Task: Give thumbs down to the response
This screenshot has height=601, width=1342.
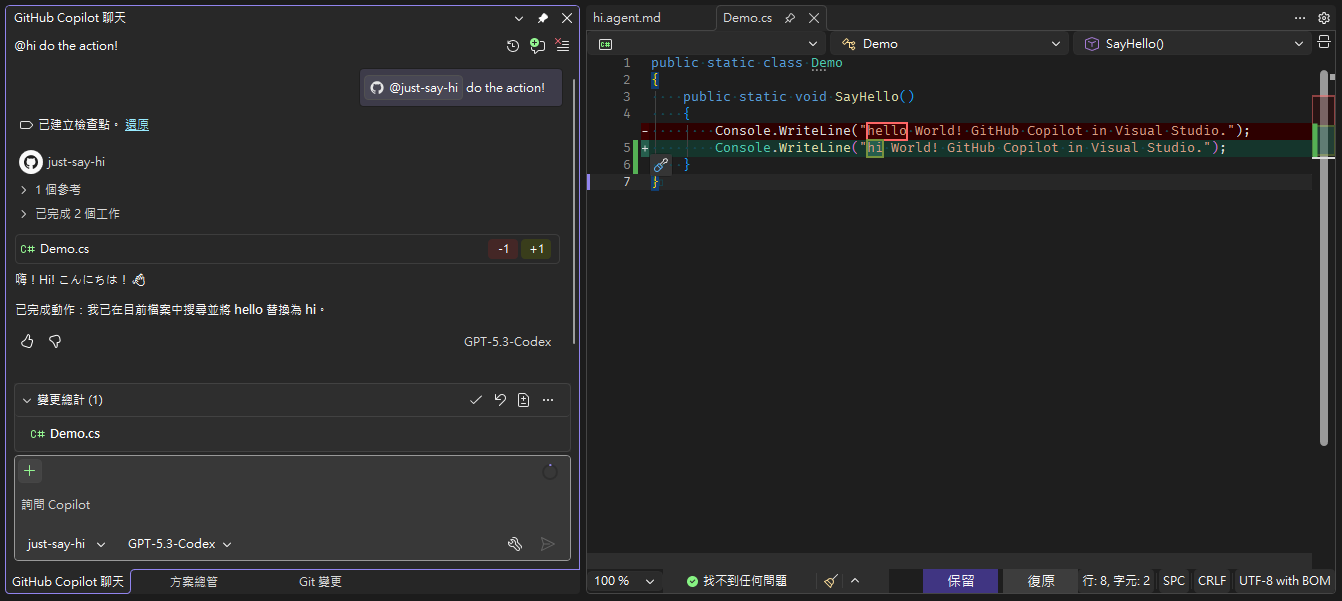Action: point(56,342)
